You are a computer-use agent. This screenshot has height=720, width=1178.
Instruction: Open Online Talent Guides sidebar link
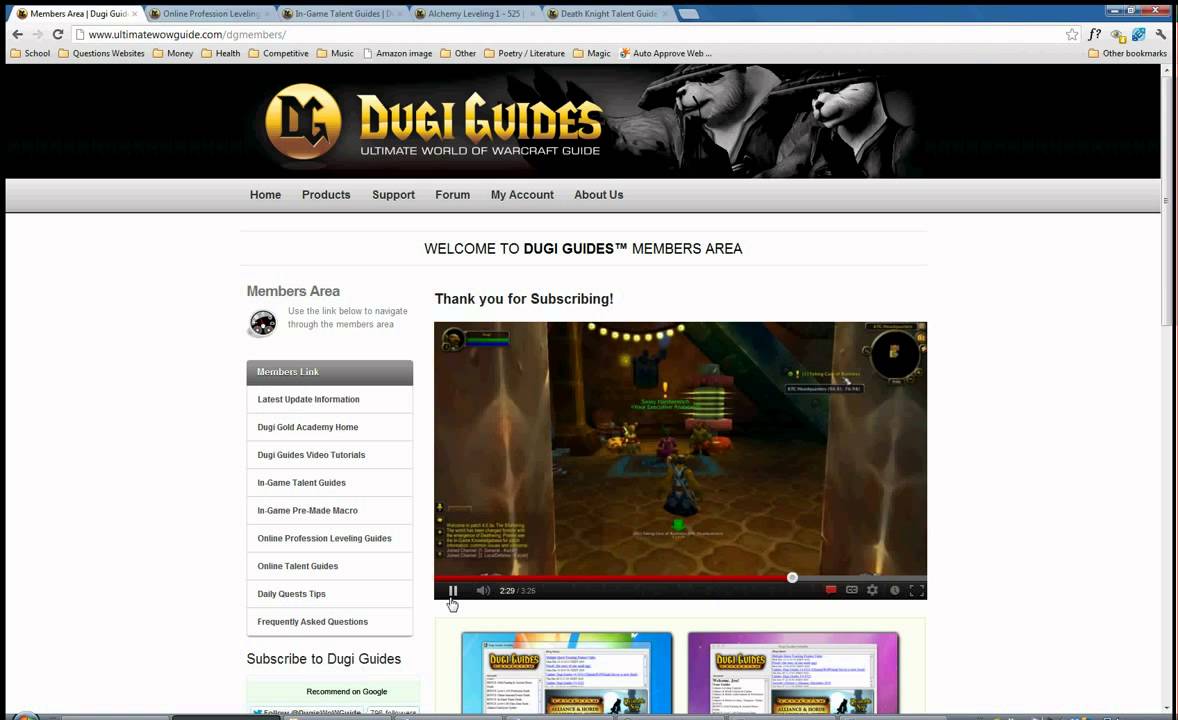(330, 566)
